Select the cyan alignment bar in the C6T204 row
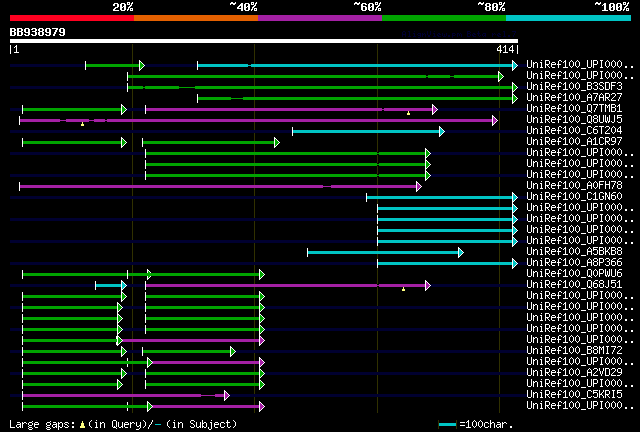Screen dimensions: 640x432 (368, 131)
